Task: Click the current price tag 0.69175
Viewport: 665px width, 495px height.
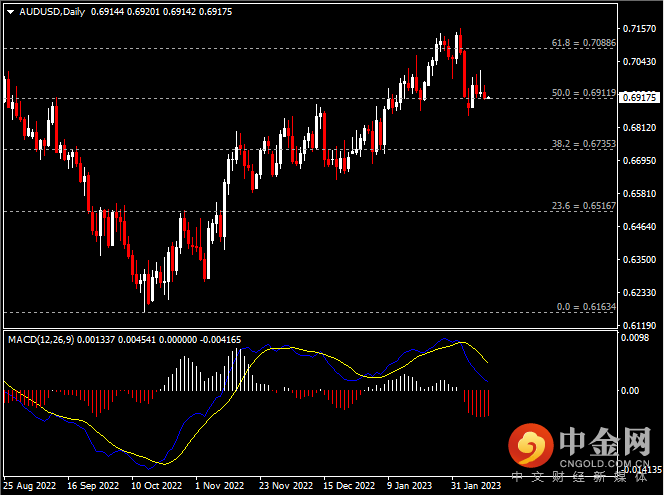Action: tap(640, 98)
